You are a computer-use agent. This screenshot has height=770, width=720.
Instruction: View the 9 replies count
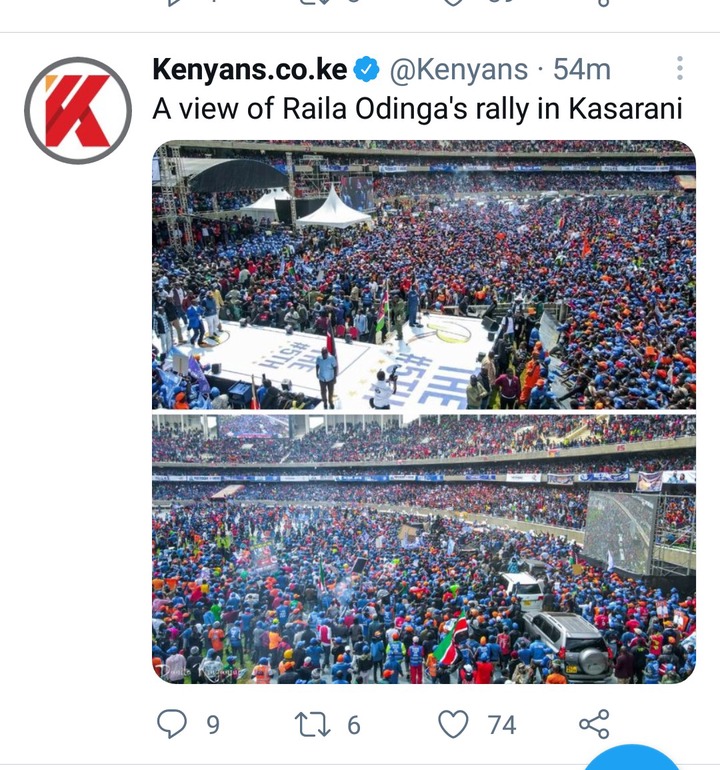click(212, 725)
